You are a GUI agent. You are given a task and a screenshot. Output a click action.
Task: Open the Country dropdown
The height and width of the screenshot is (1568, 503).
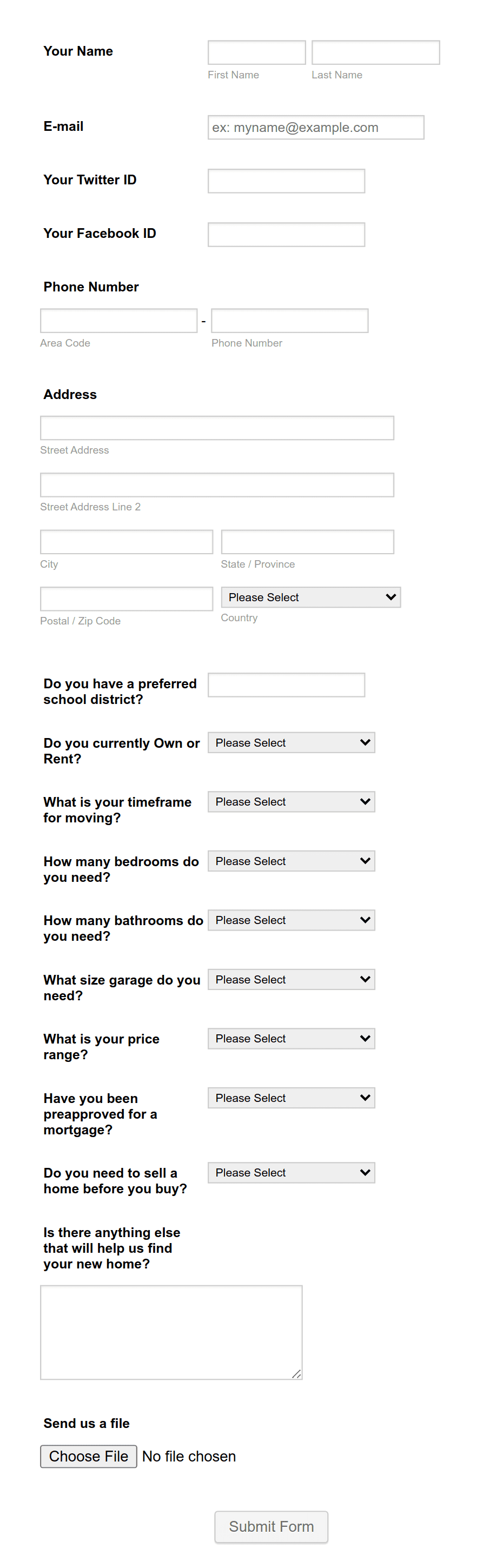click(x=310, y=597)
